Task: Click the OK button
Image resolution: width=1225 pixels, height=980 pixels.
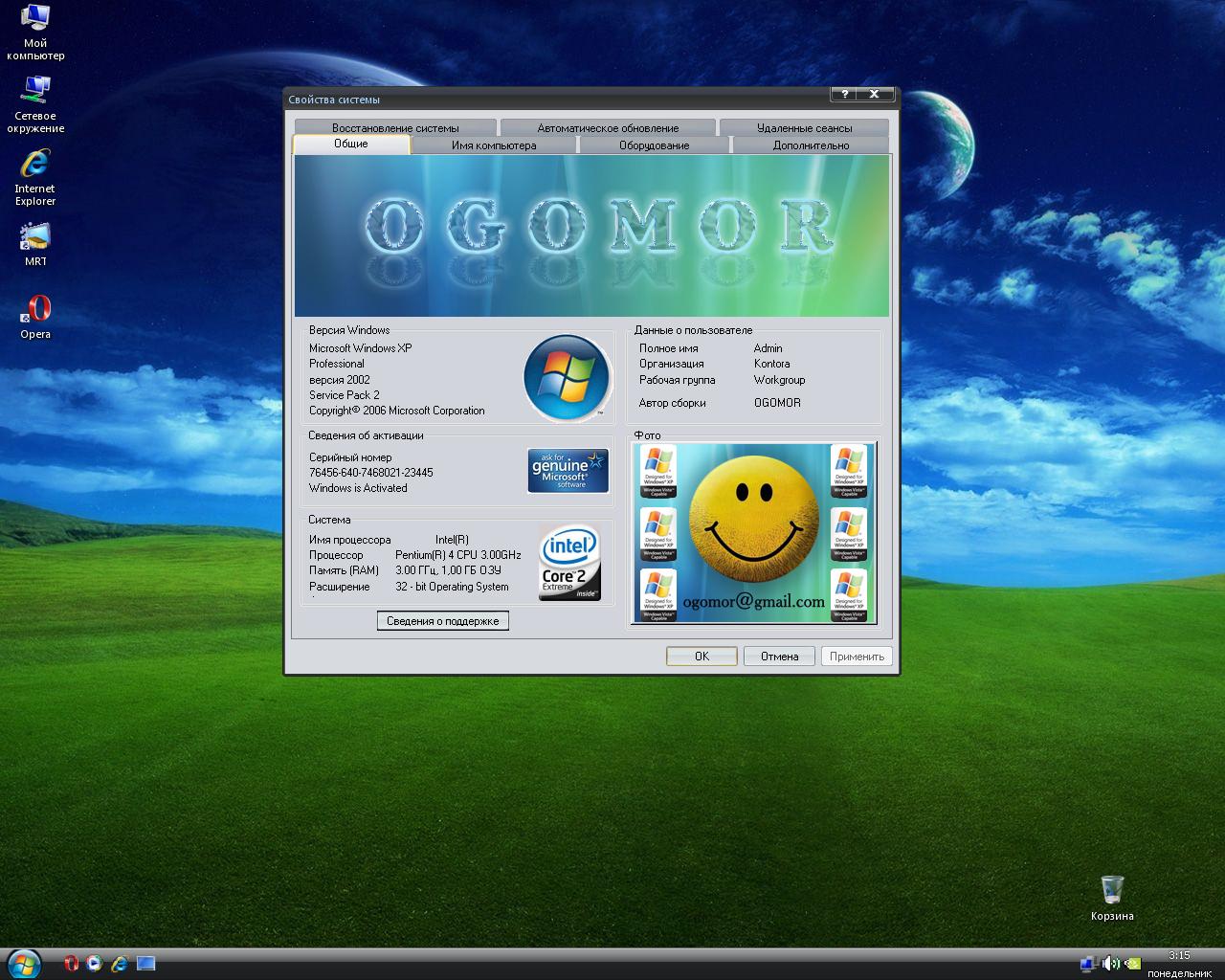Action: 702,657
